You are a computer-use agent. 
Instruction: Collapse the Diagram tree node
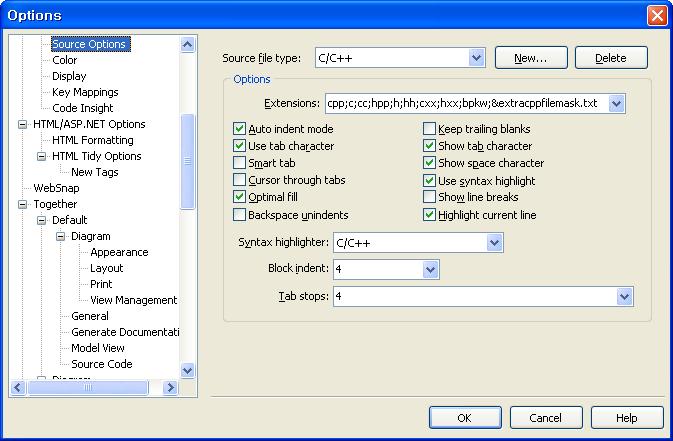coord(61,236)
